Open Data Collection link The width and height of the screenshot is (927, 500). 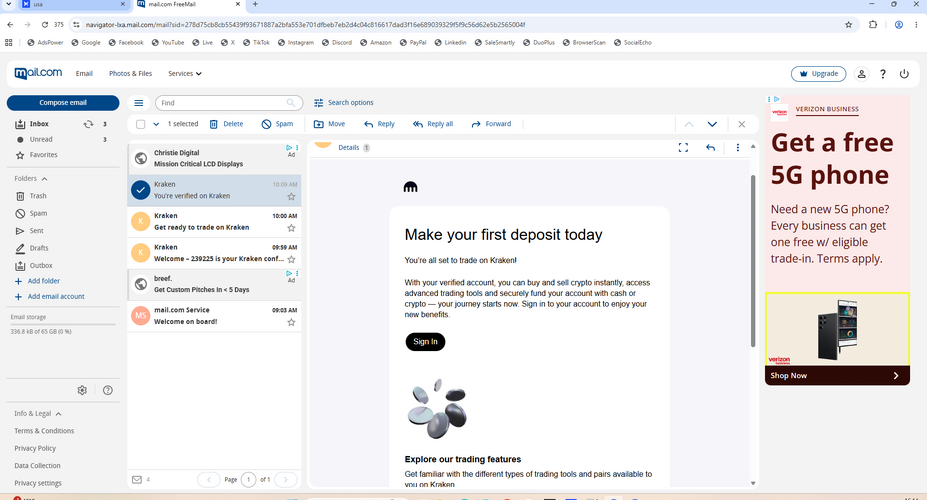coord(37,466)
